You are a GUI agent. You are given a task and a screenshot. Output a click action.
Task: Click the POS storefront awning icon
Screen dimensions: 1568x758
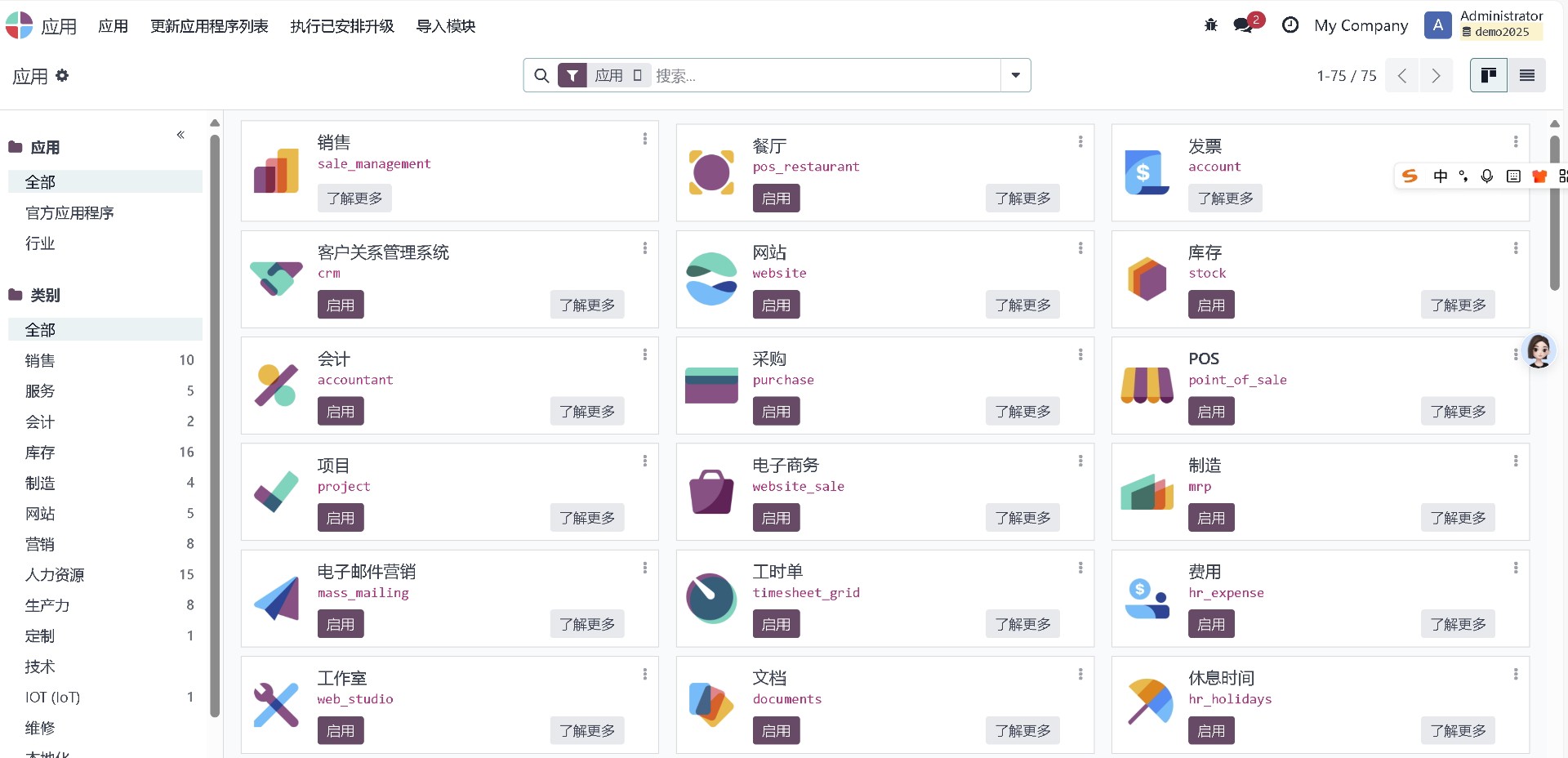tap(1147, 385)
